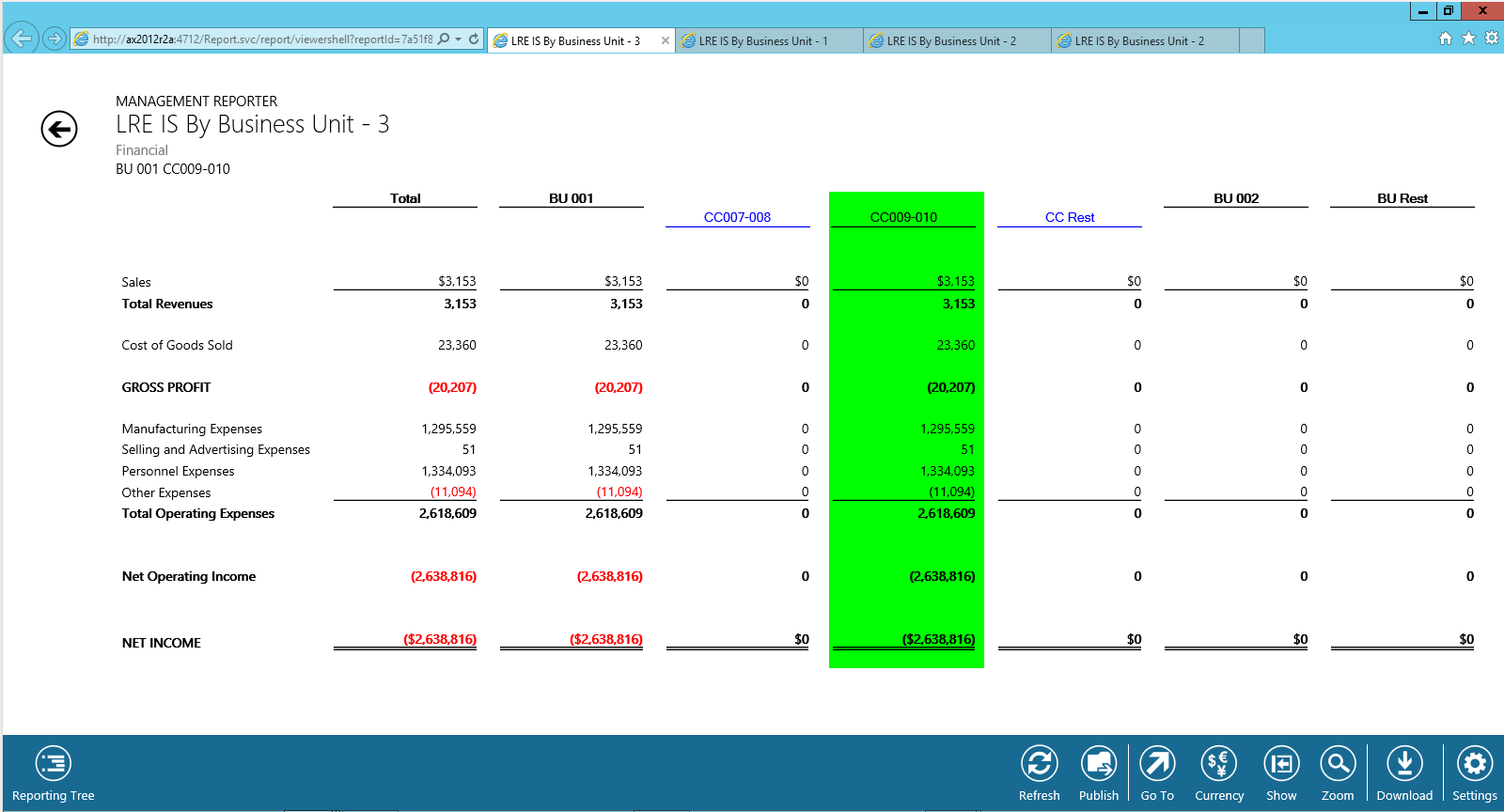
Task: Click the browser address bar URL
Action: (x=261, y=39)
